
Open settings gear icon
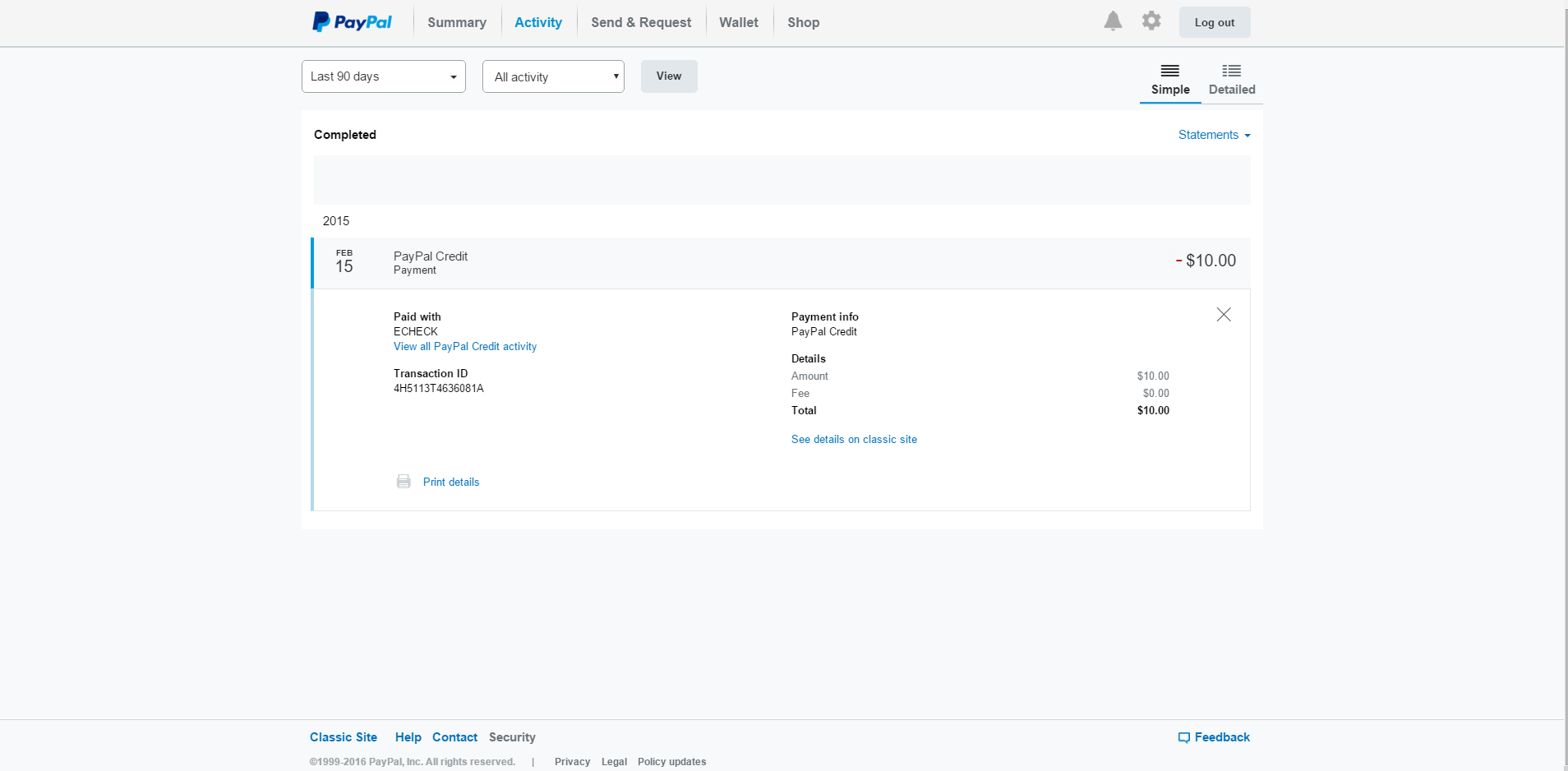point(1151,21)
